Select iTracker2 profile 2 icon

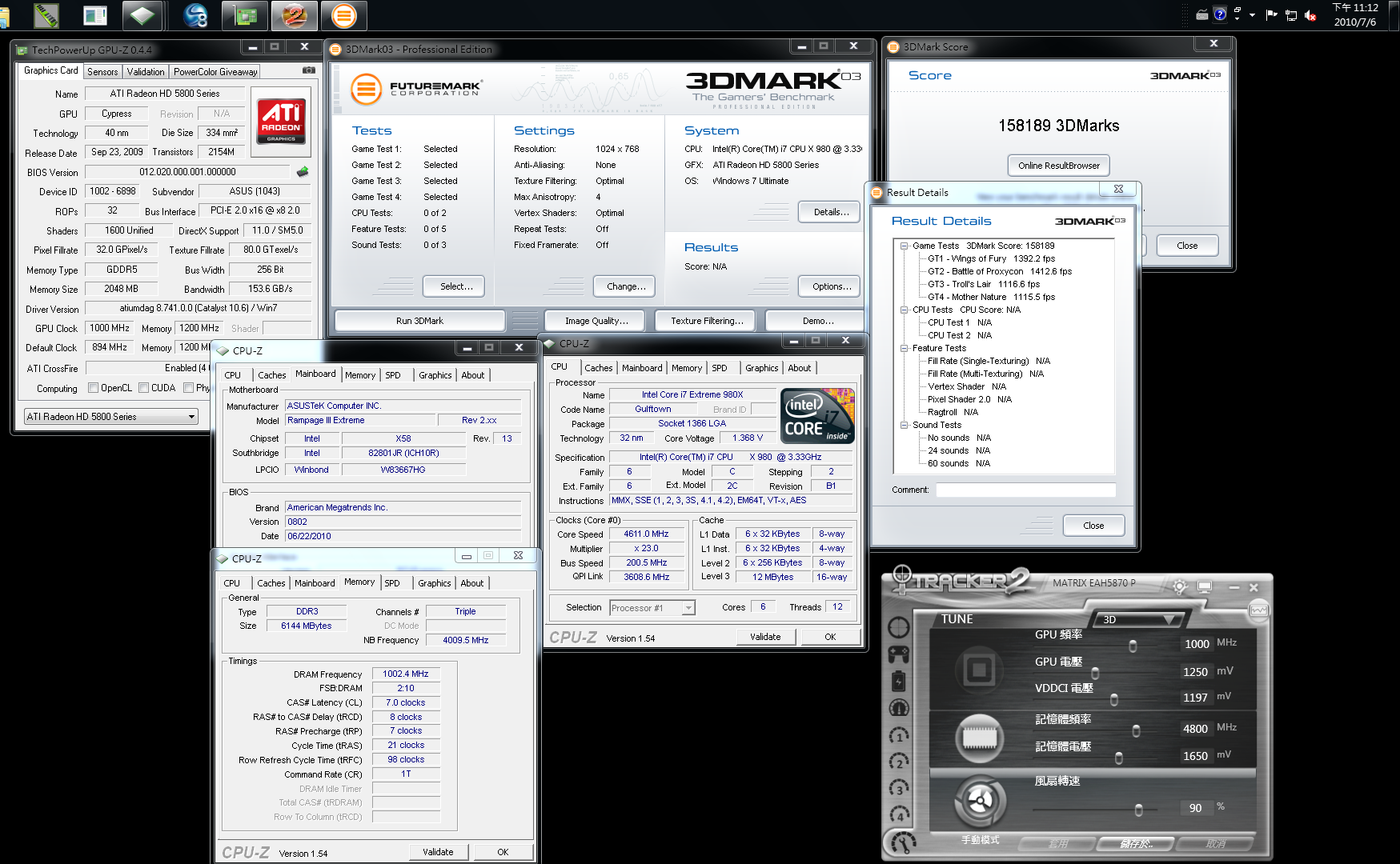[x=899, y=761]
